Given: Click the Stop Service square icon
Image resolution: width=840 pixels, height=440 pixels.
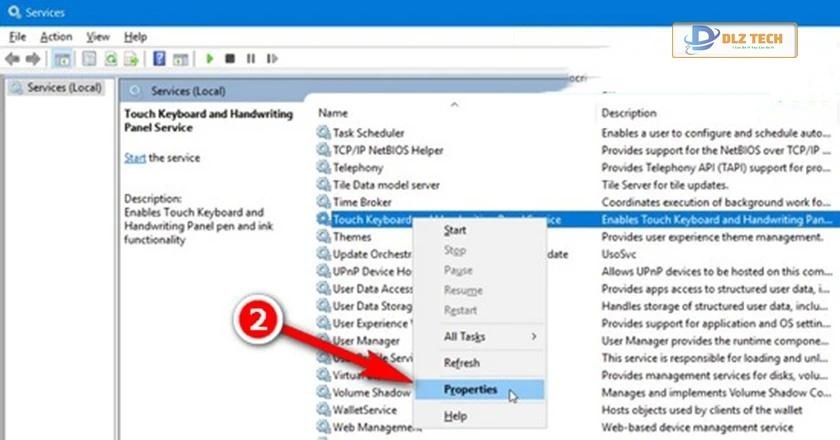Looking at the screenshot, I should (230, 59).
